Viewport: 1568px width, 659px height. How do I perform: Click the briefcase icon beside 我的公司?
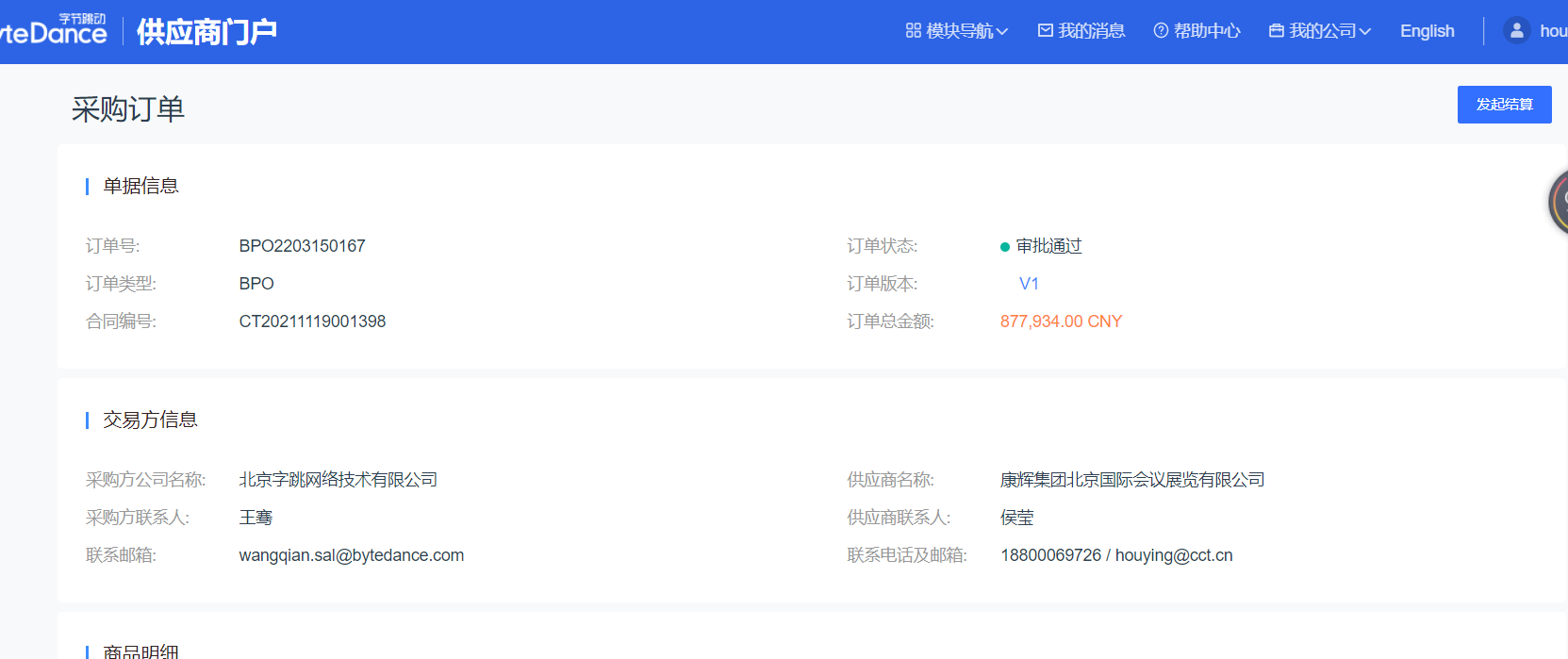(x=1276, y=31)
